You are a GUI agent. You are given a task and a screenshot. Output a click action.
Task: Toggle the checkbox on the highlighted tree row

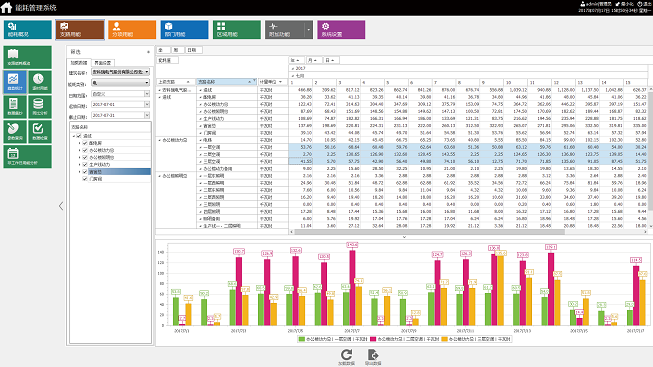coord(85,172)
